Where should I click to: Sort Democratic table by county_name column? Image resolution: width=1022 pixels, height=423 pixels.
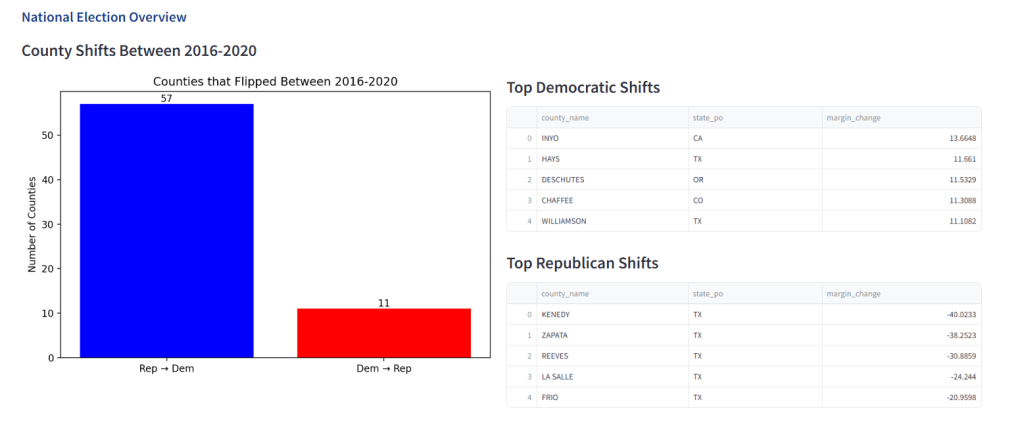tap(565, 118)
